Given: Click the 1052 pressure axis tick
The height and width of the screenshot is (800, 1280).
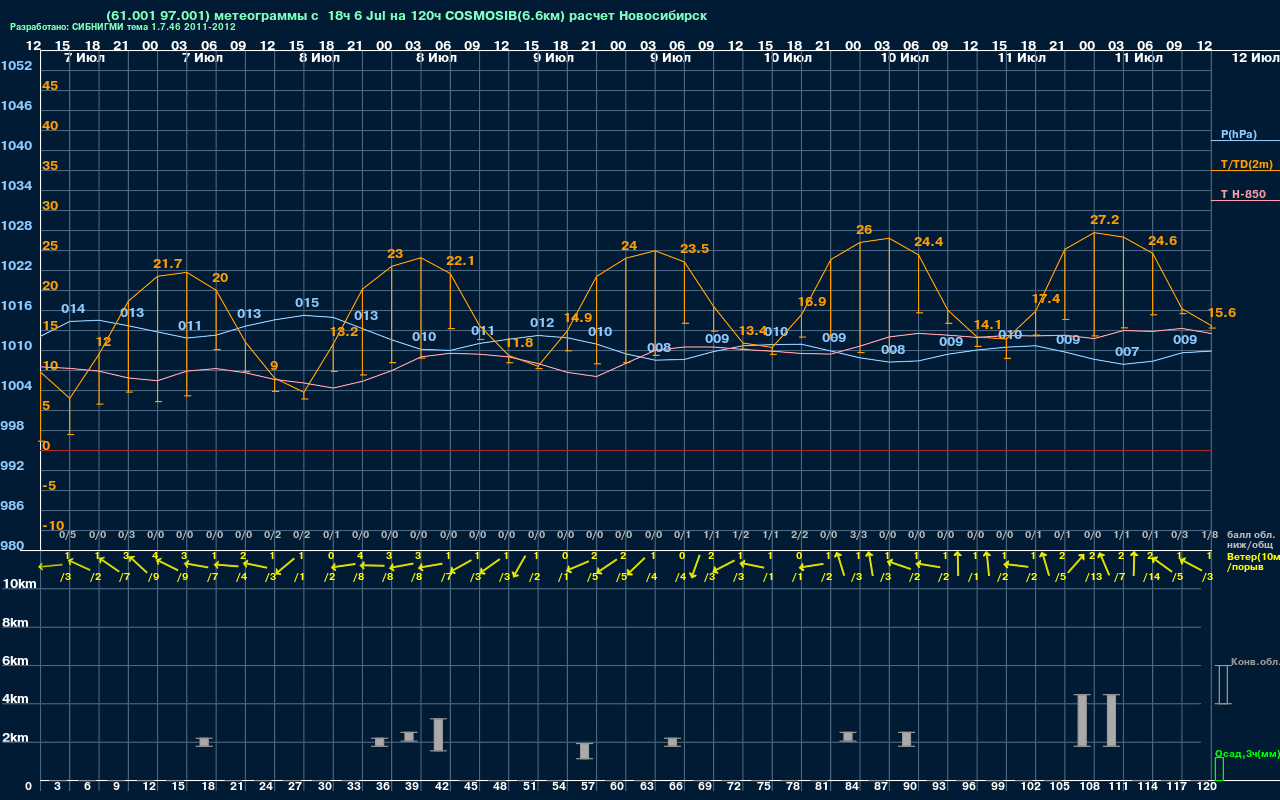Looking at the screenshot, I should click(16, 66).
